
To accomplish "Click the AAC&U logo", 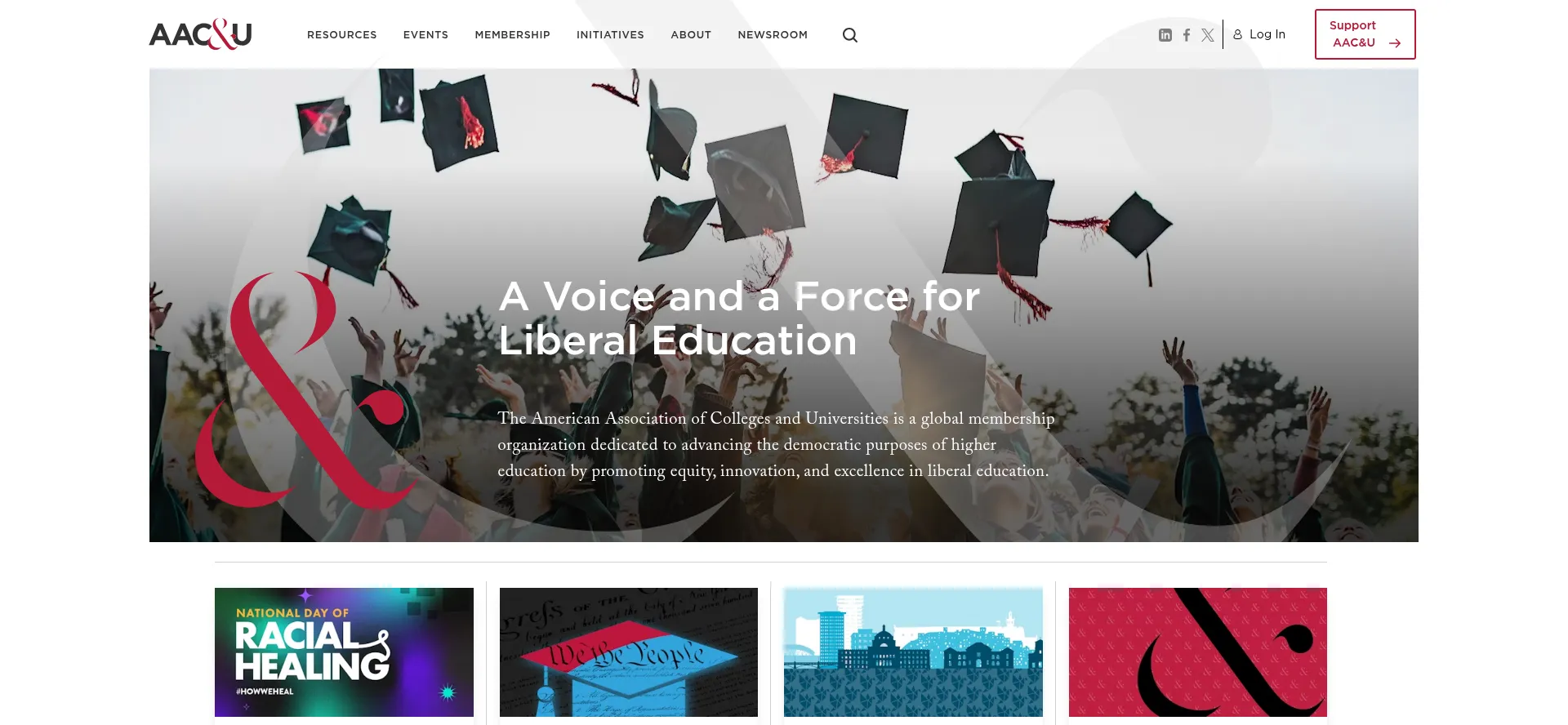I will pos(200,34).
